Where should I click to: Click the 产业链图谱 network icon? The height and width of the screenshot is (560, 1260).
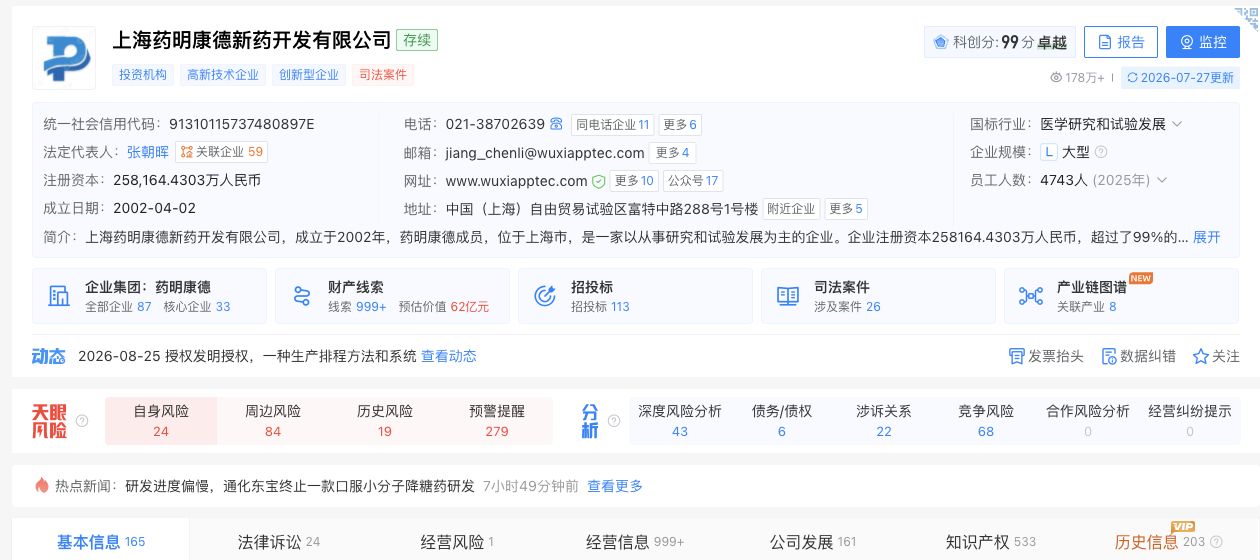click(1031, 296)
